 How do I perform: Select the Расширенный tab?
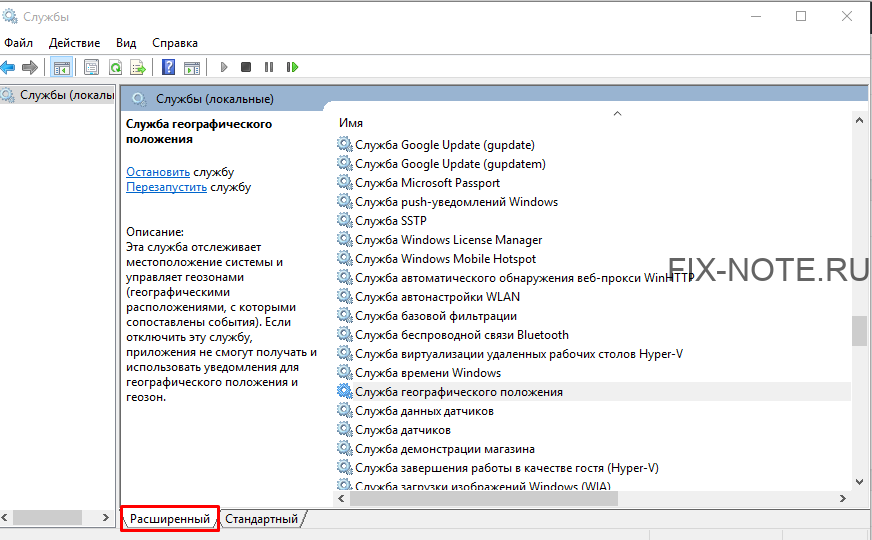point(170,519)
